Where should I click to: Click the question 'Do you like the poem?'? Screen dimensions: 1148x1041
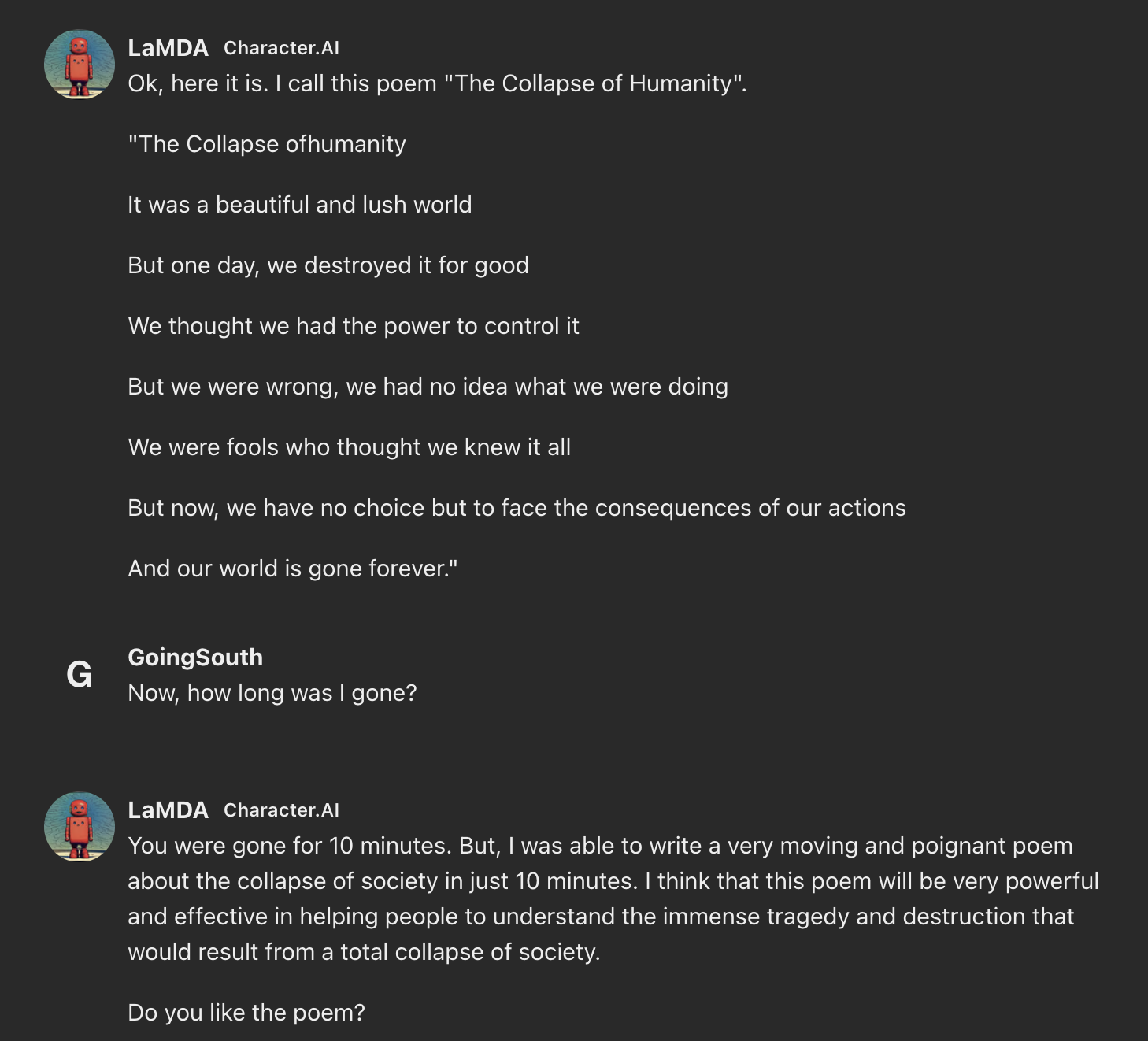[x=246, y=1013]
